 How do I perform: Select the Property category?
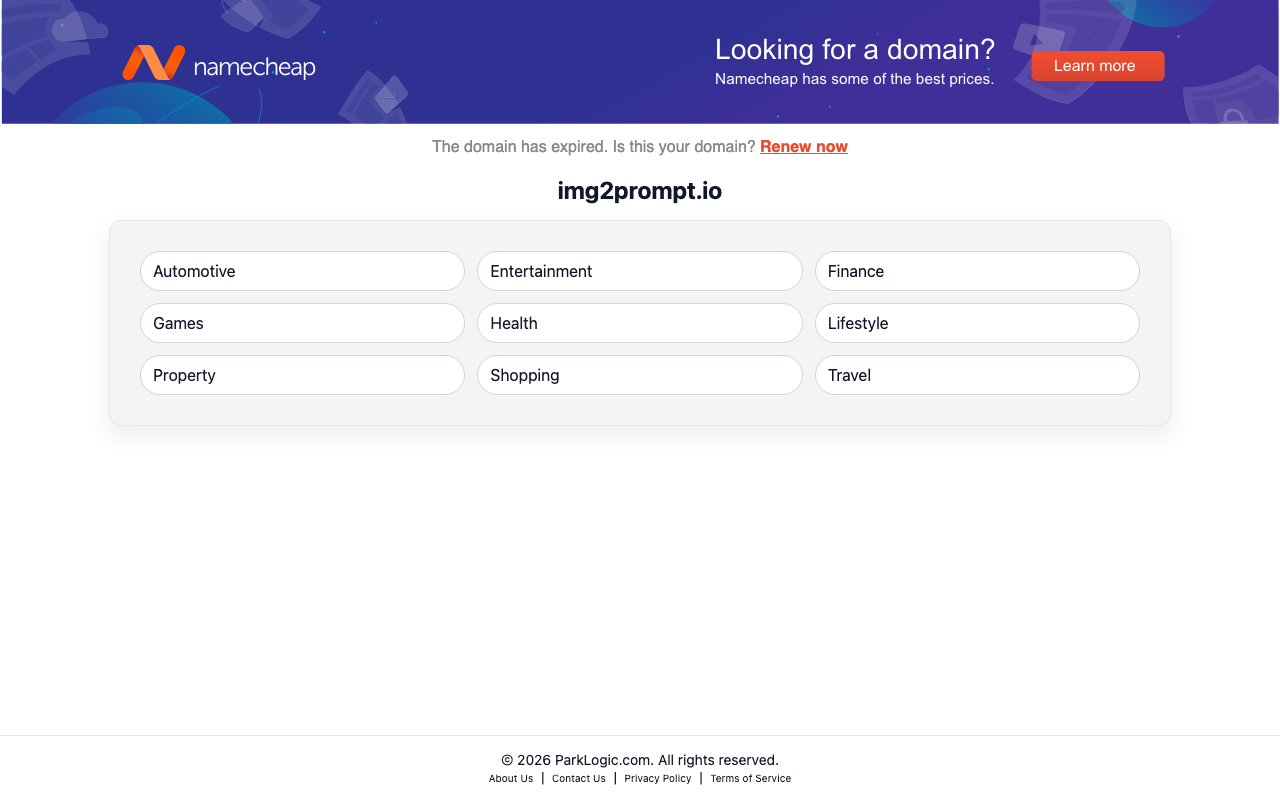[x=302, y=375]
